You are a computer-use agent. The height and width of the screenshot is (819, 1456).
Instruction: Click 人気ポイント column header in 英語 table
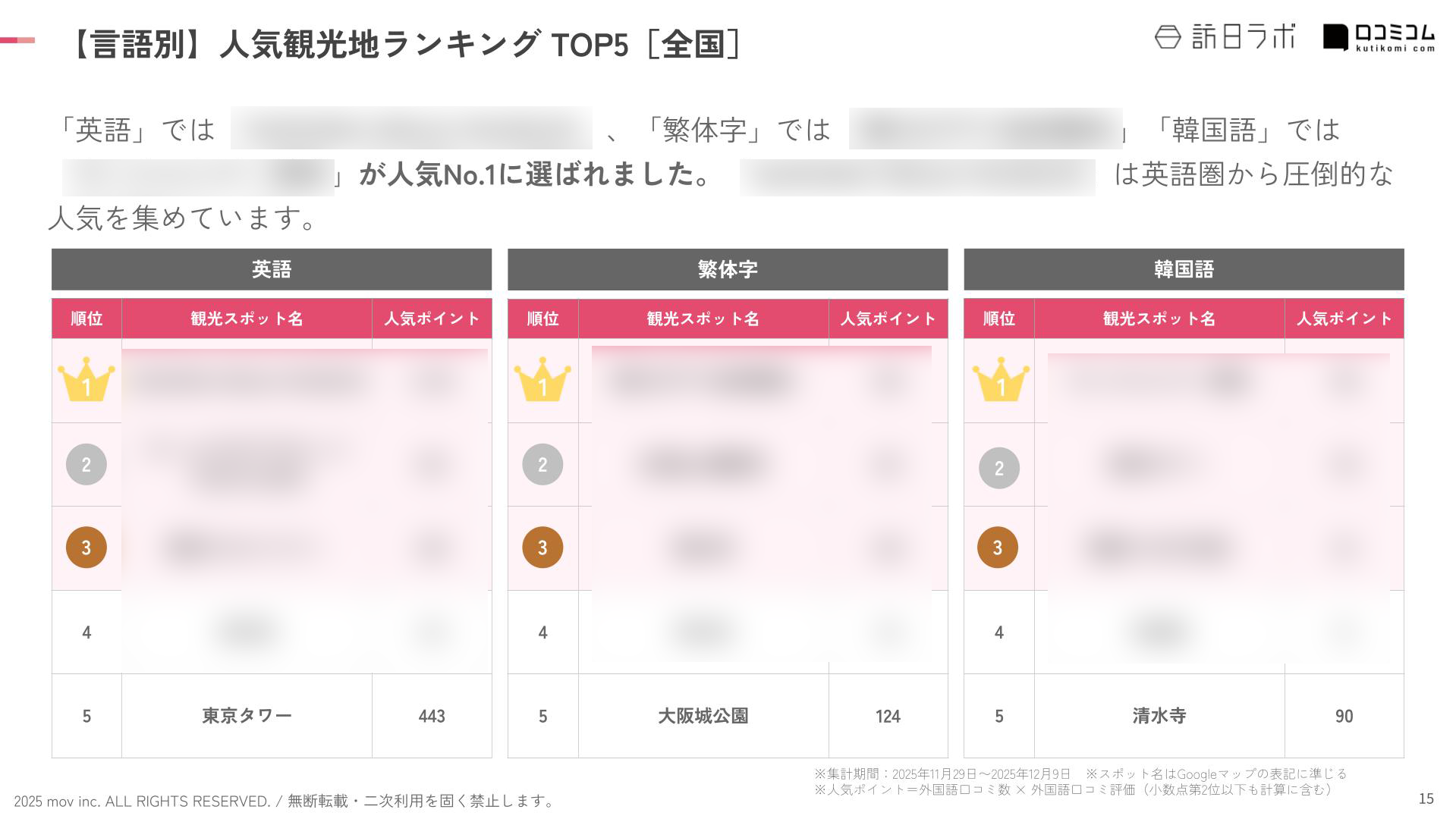coord(432,318)
